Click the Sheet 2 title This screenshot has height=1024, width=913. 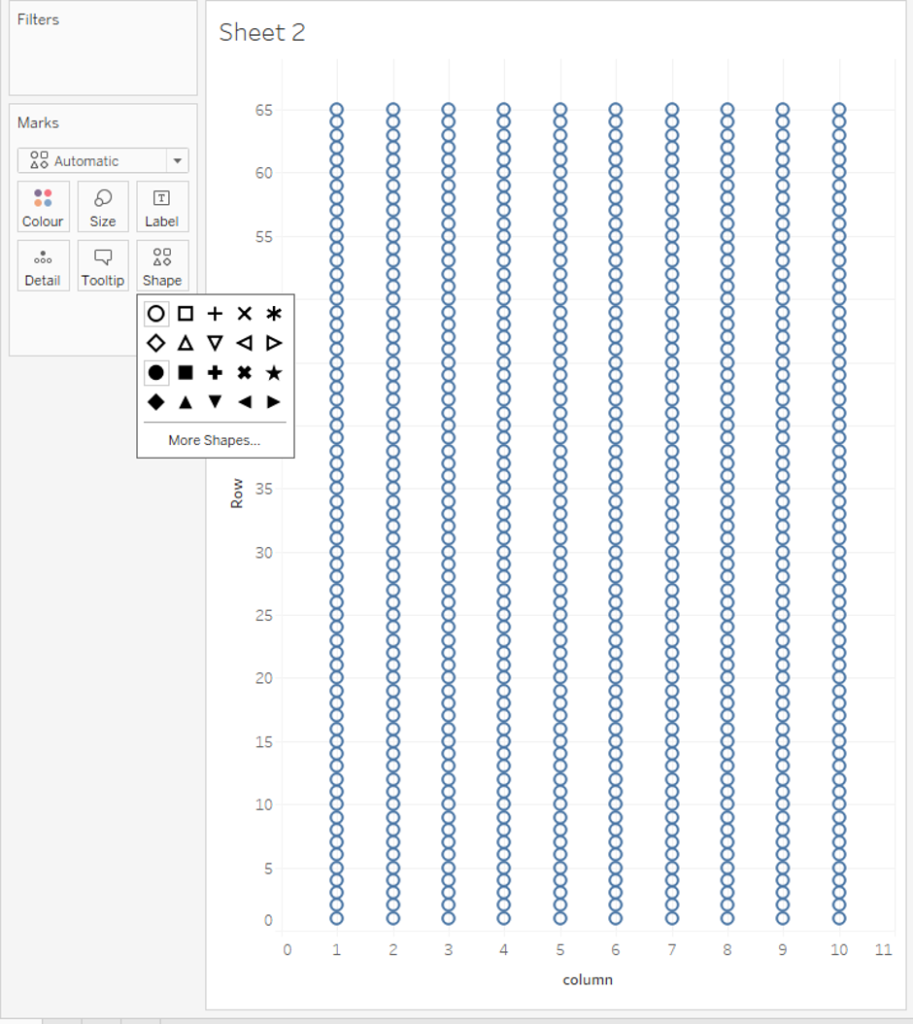point(262,33)
